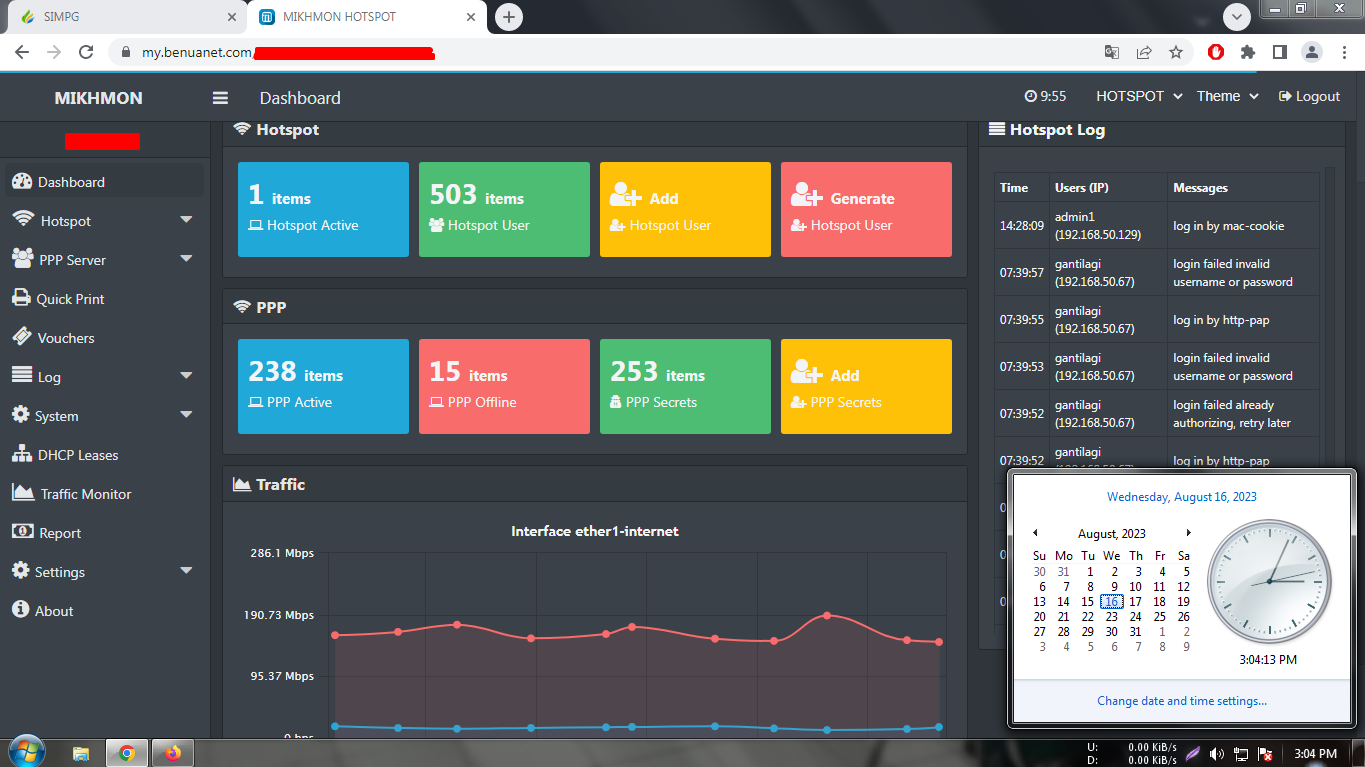Click the sitemap icon beside DHCP Leases

tap(22, 454)
